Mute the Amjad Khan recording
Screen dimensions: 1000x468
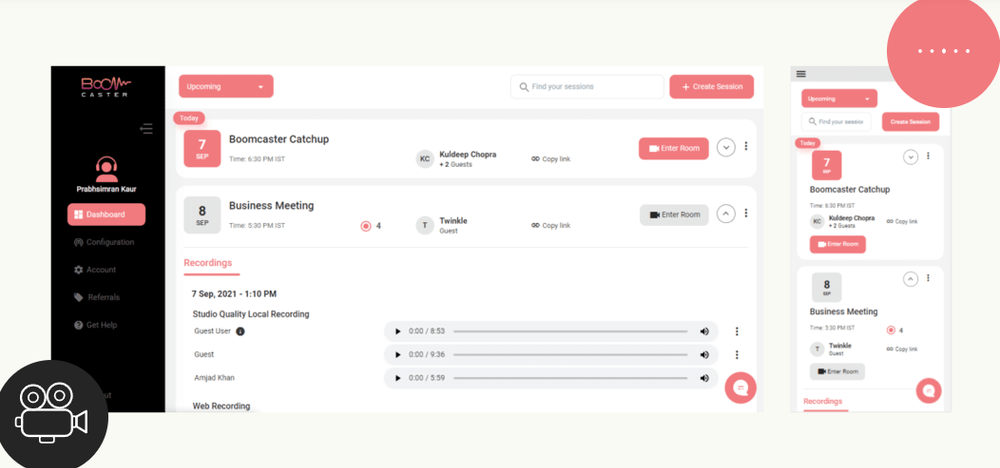(704, 378)
